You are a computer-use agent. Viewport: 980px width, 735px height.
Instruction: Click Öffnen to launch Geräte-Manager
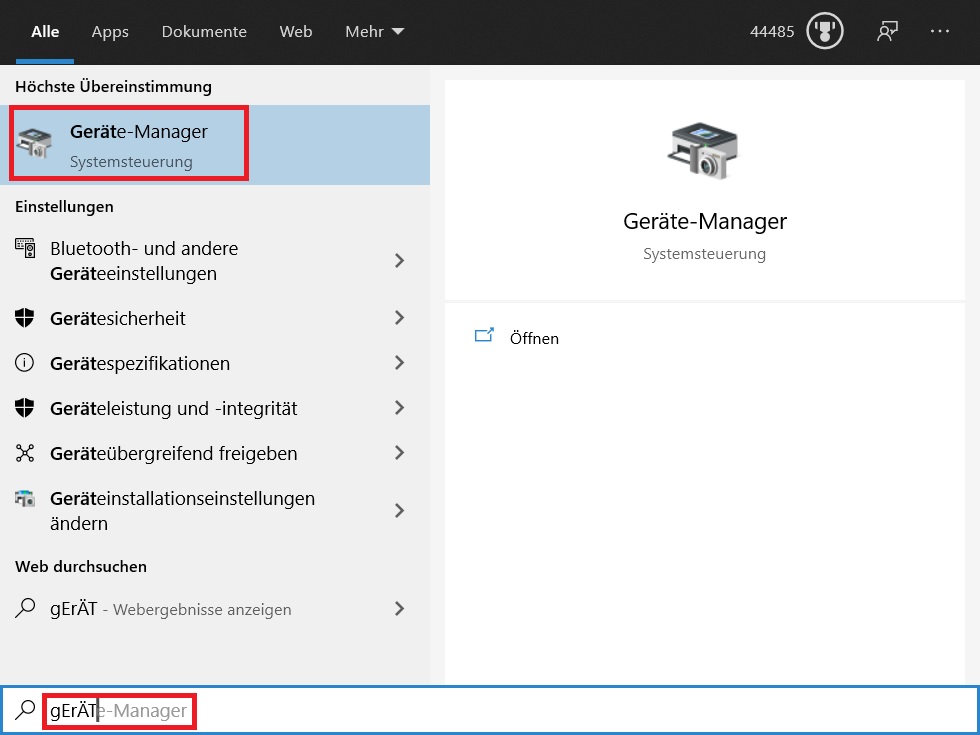pos(534,338)
